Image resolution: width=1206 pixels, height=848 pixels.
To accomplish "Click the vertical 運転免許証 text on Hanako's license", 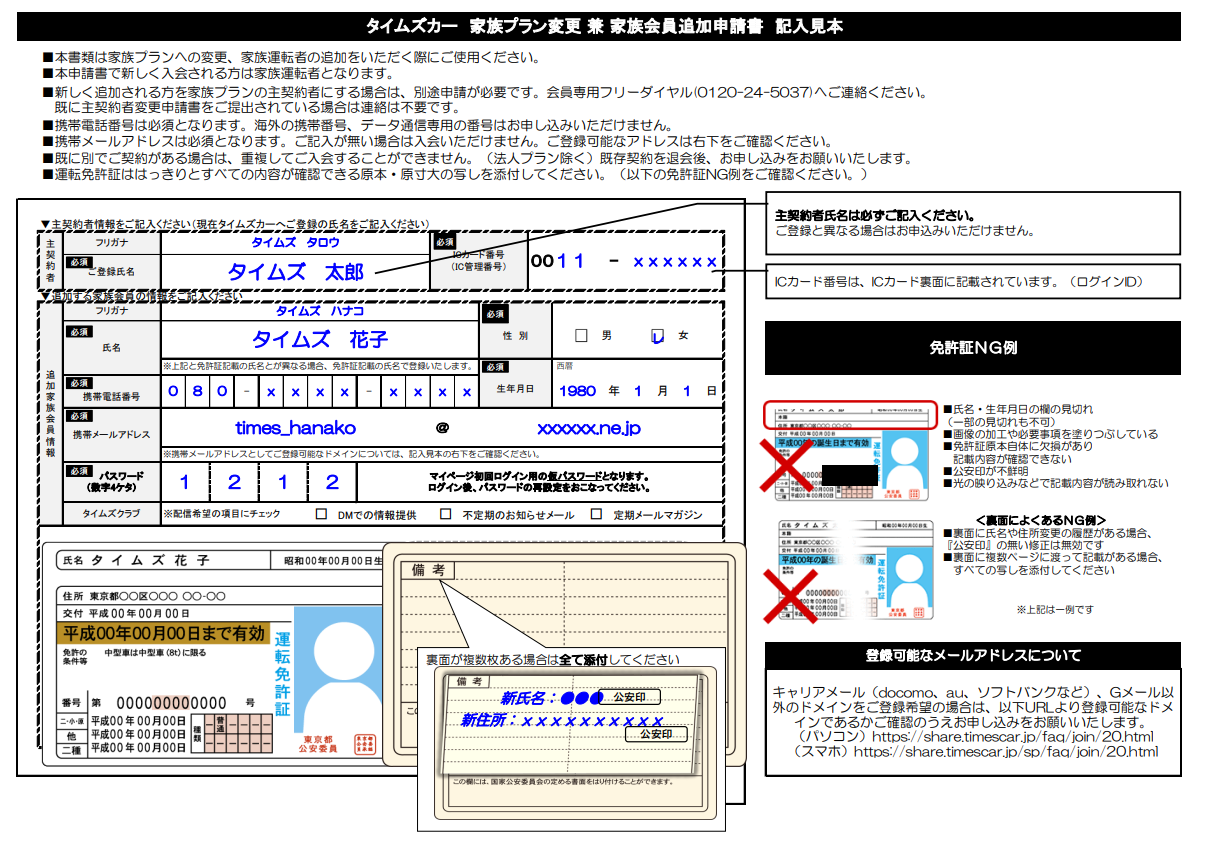I will pyautogui.click(x=282, y=674).
